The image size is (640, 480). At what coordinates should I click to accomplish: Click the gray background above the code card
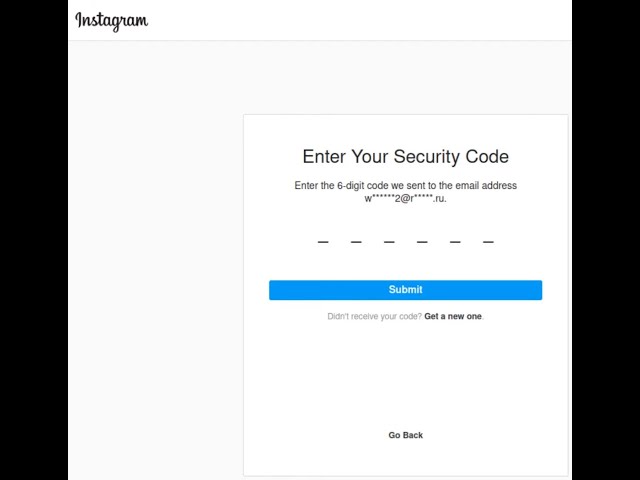point(405,78)
